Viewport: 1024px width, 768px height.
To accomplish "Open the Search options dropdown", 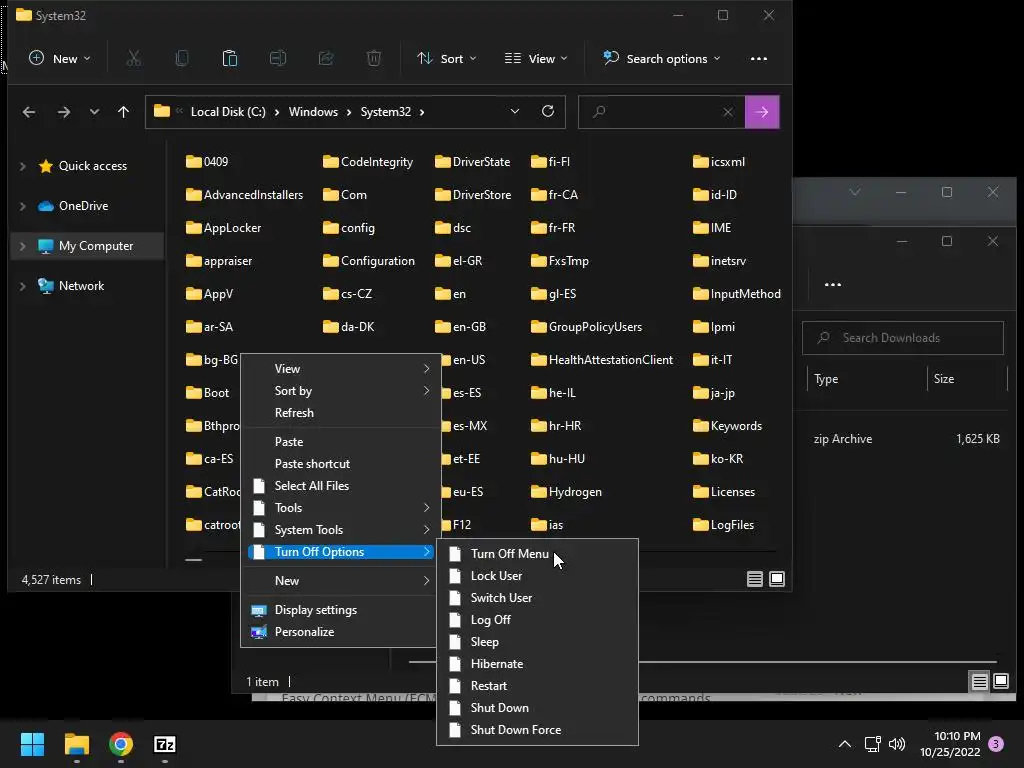I will coord(662,59).
